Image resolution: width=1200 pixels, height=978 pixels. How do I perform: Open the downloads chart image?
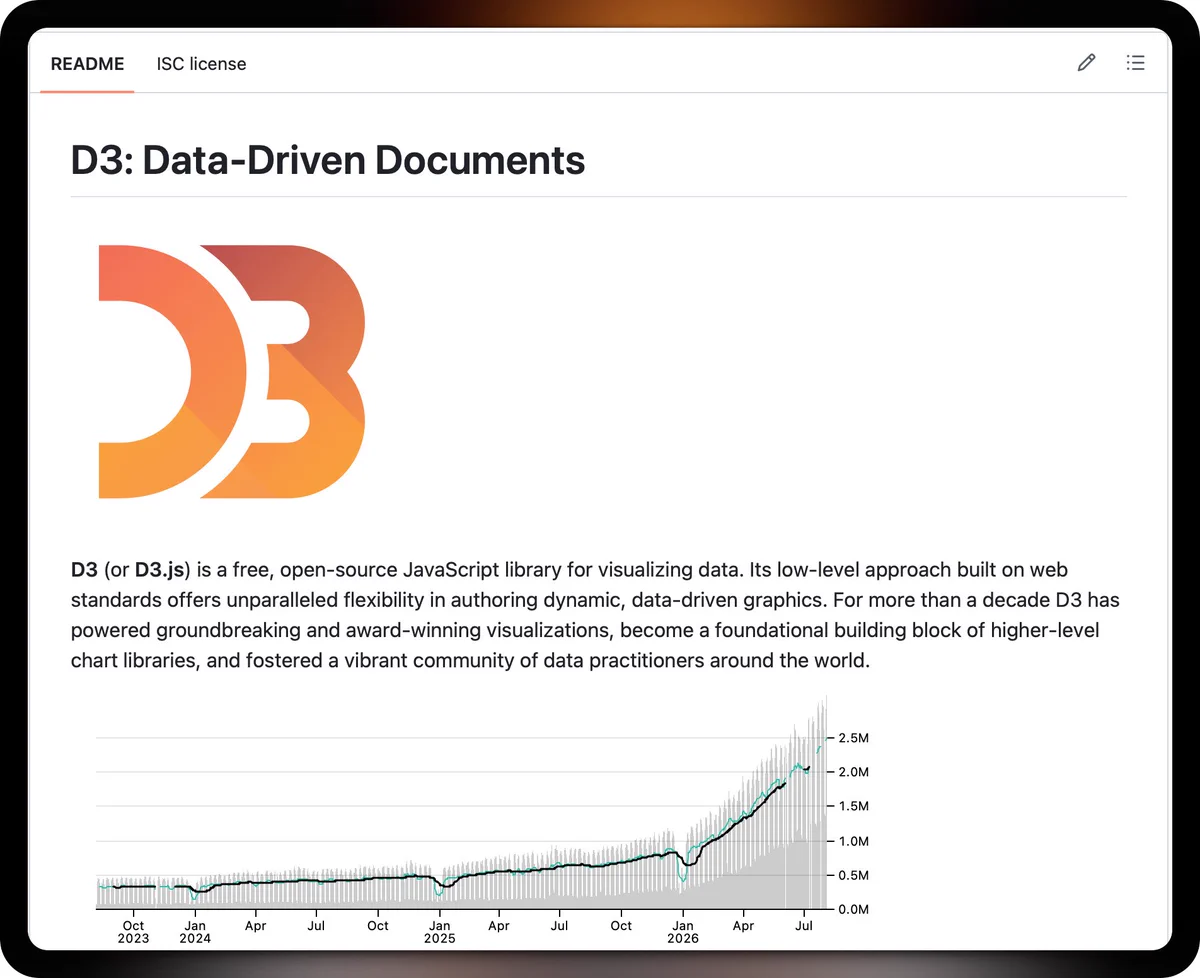click(x=481, y=819)
